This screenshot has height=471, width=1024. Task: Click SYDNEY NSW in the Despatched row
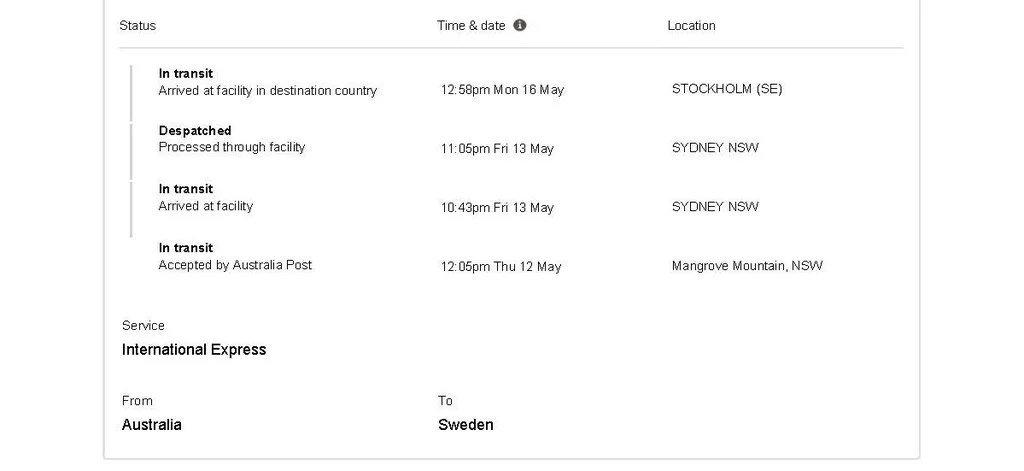pos(715,148)
